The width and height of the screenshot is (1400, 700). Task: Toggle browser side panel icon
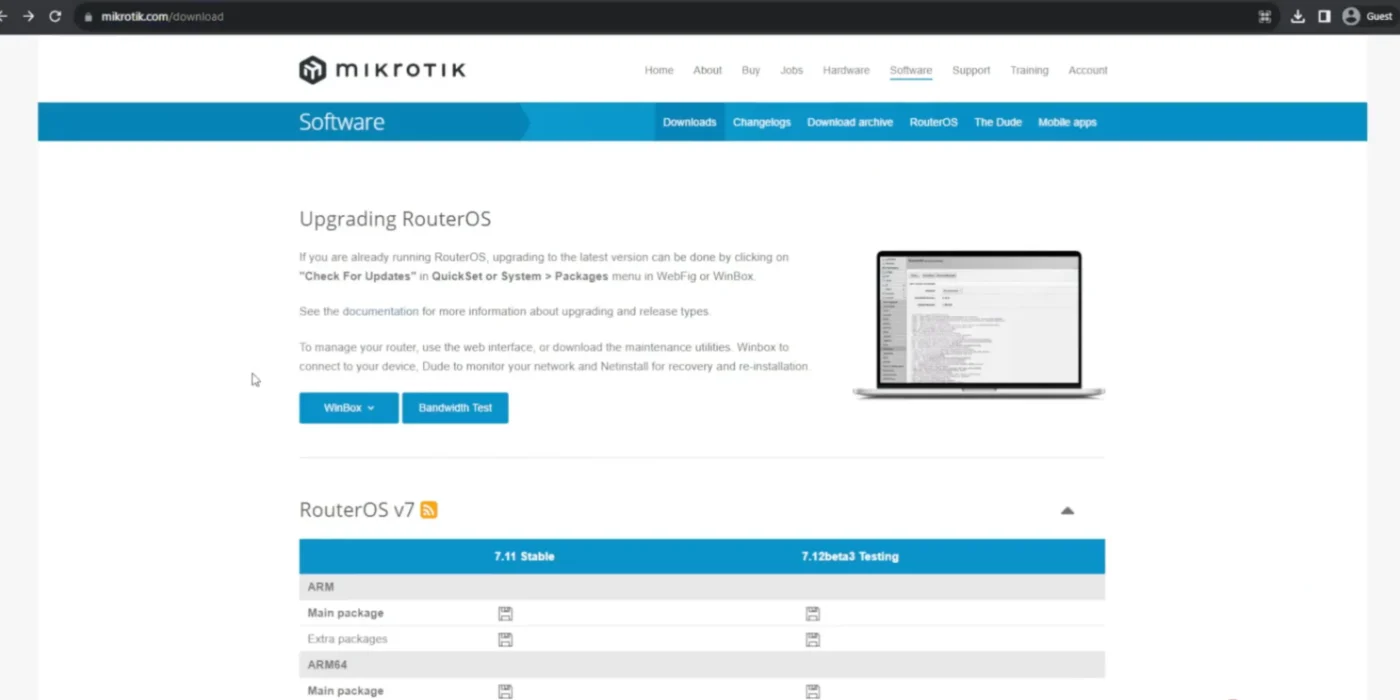(1324, 16)
